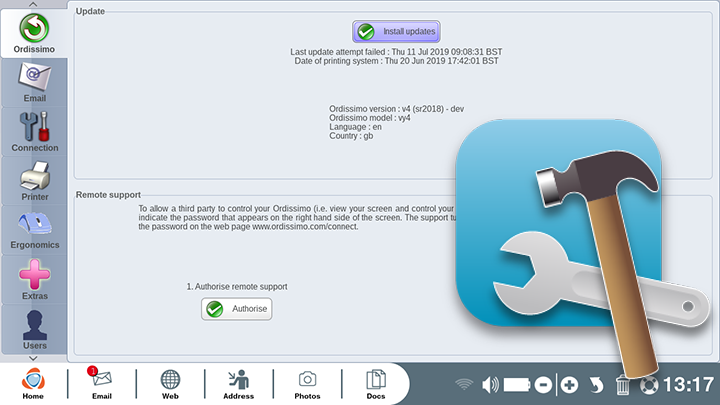This screenshot has height=405, width=720.
Task: Open the Ergonomics settings tab
Action: click(x=34, y=230)
